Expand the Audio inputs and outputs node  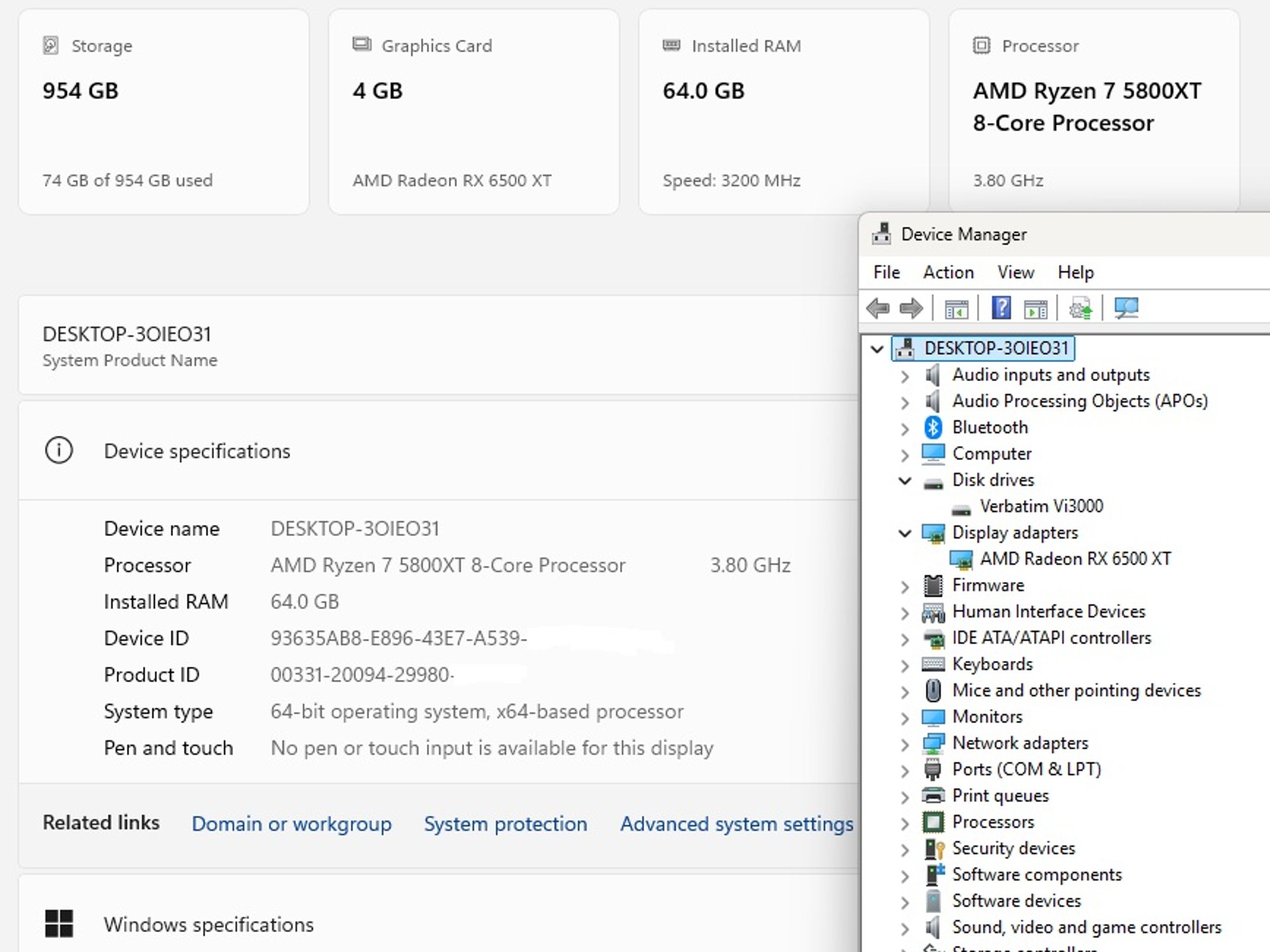pyautogui.click(x=905, y=376)
